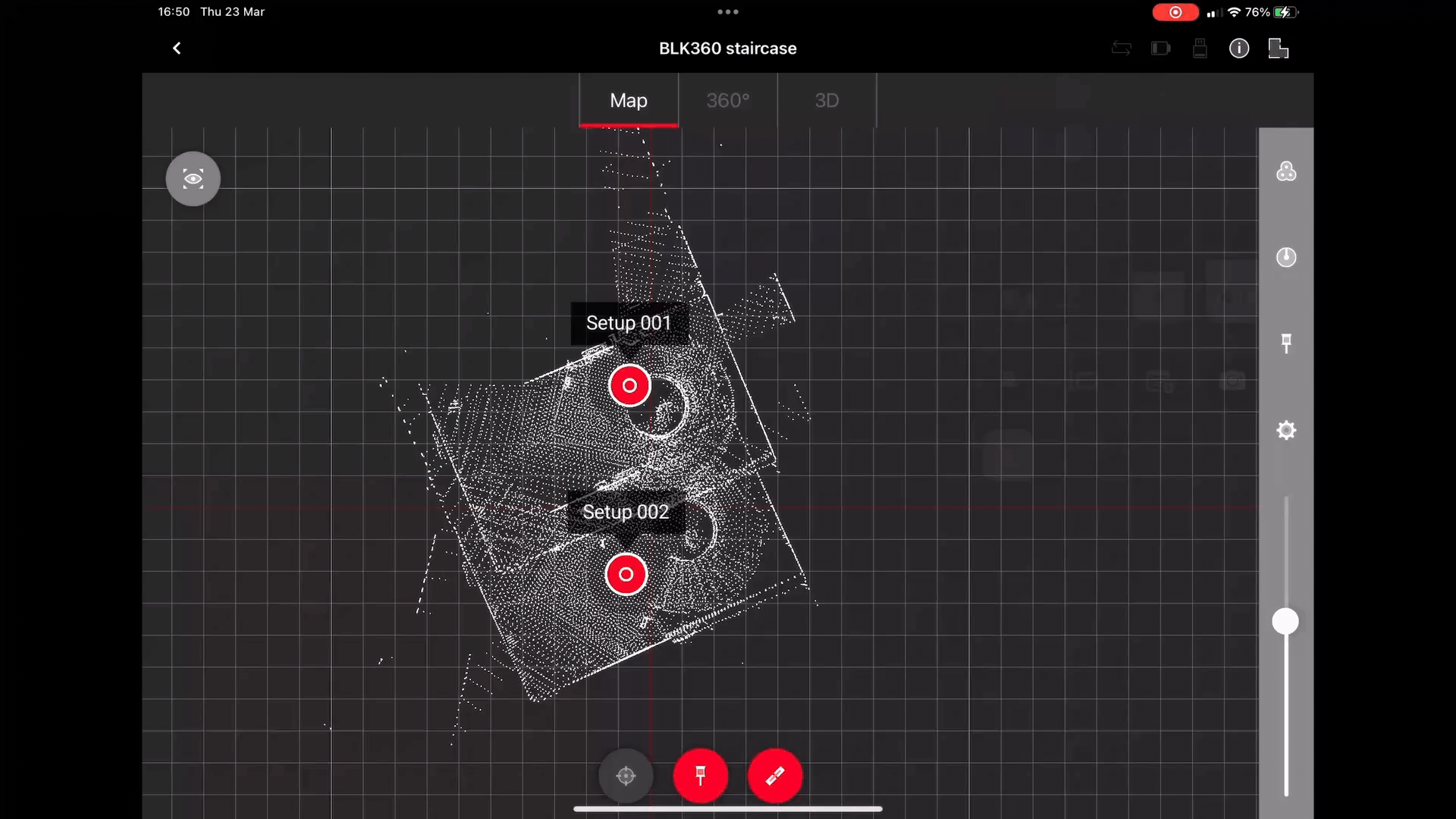Go back using the back arrow

coord(176,48)
